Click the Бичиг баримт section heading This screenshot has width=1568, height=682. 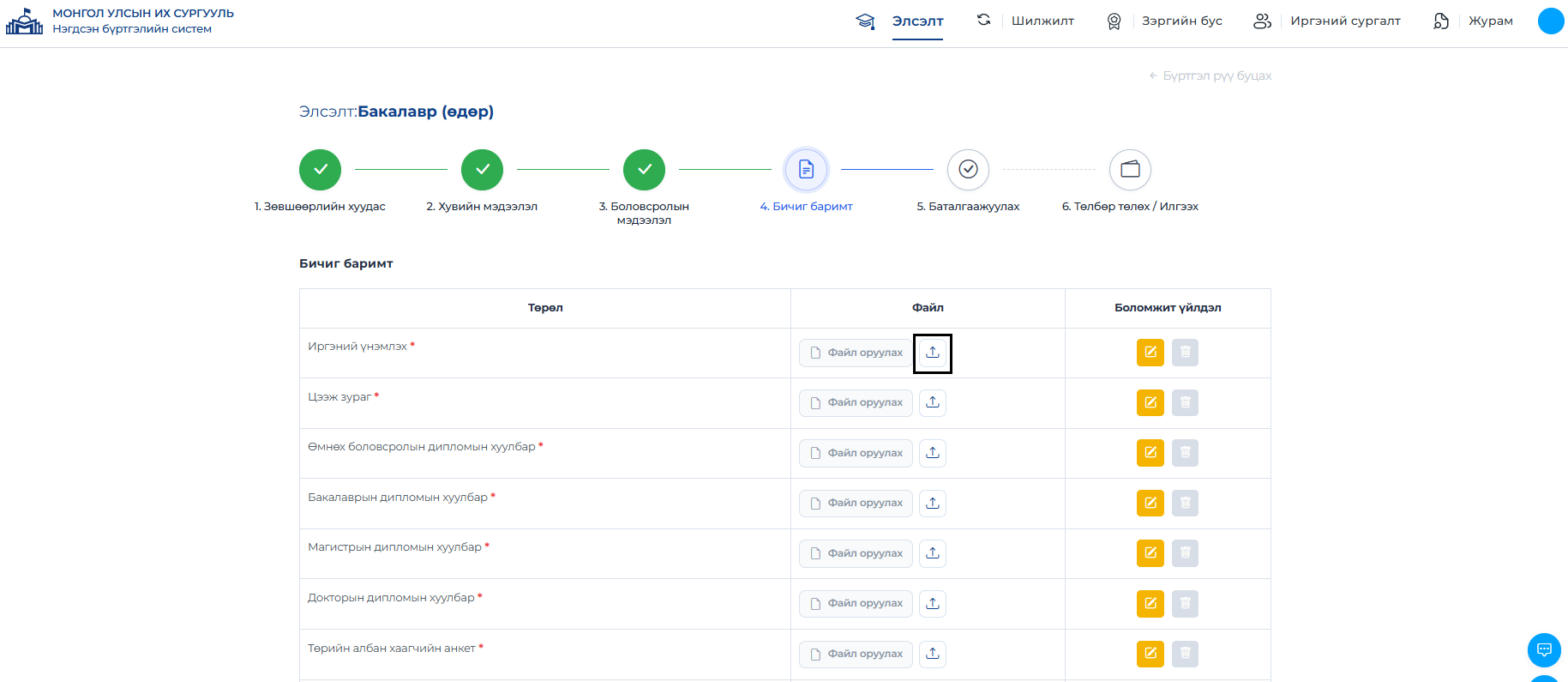coord(345,263)
